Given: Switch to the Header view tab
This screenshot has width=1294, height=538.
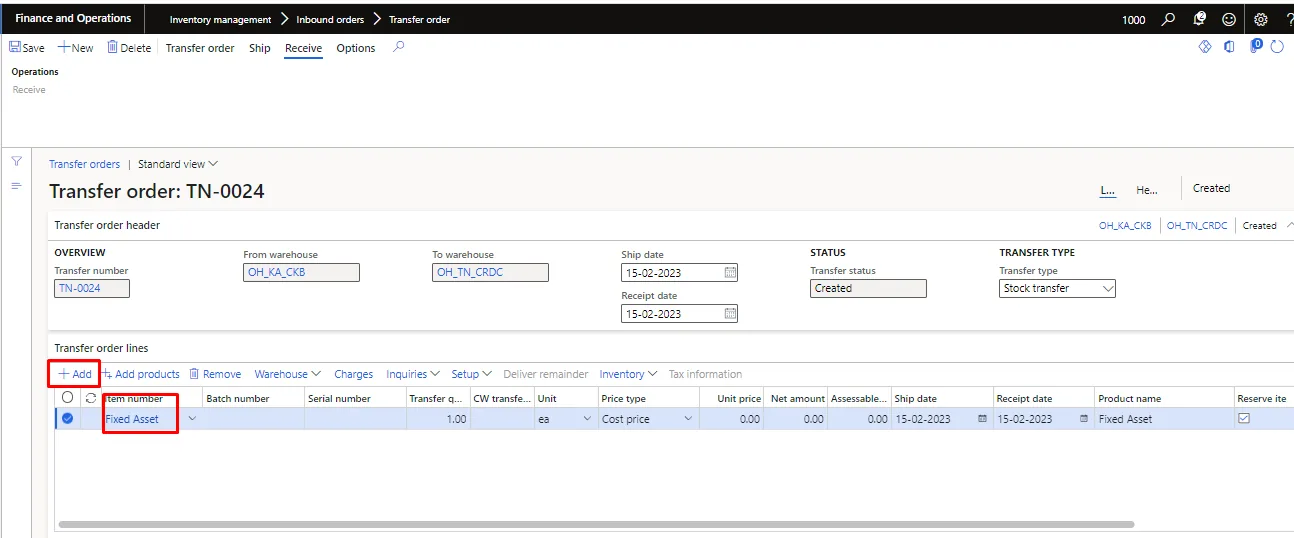Looking at the screenshot, I should click(x=1147, y=189).
